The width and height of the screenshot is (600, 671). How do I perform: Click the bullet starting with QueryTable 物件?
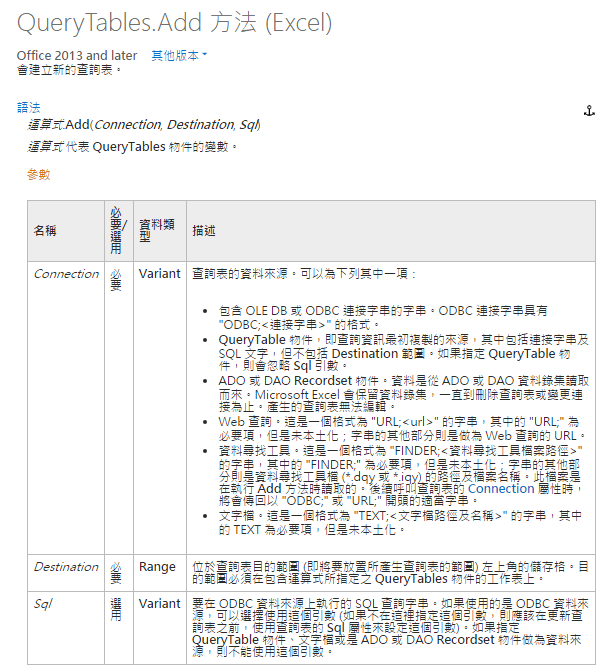404,353
